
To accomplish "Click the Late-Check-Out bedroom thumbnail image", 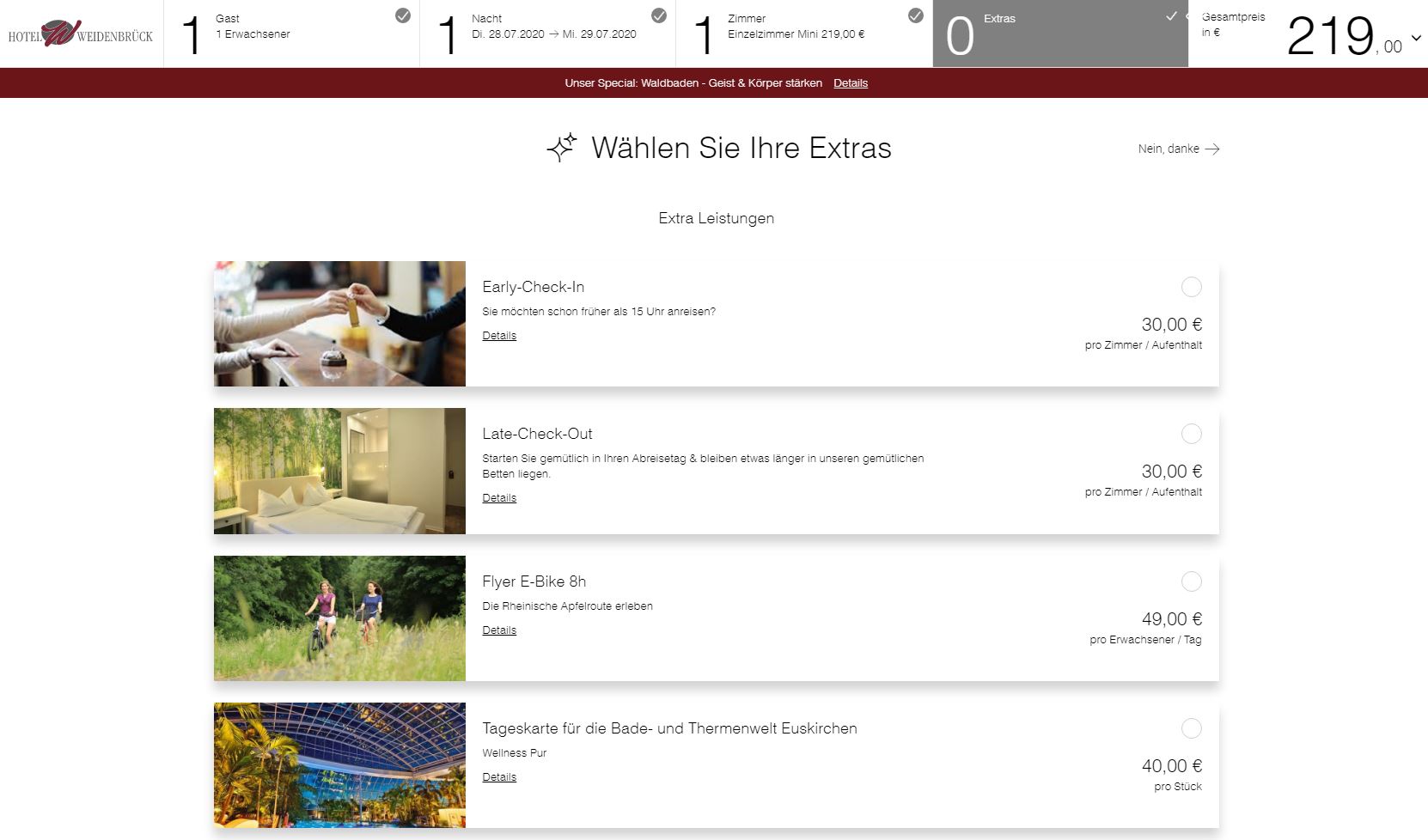I will click(x=339, y=471).
